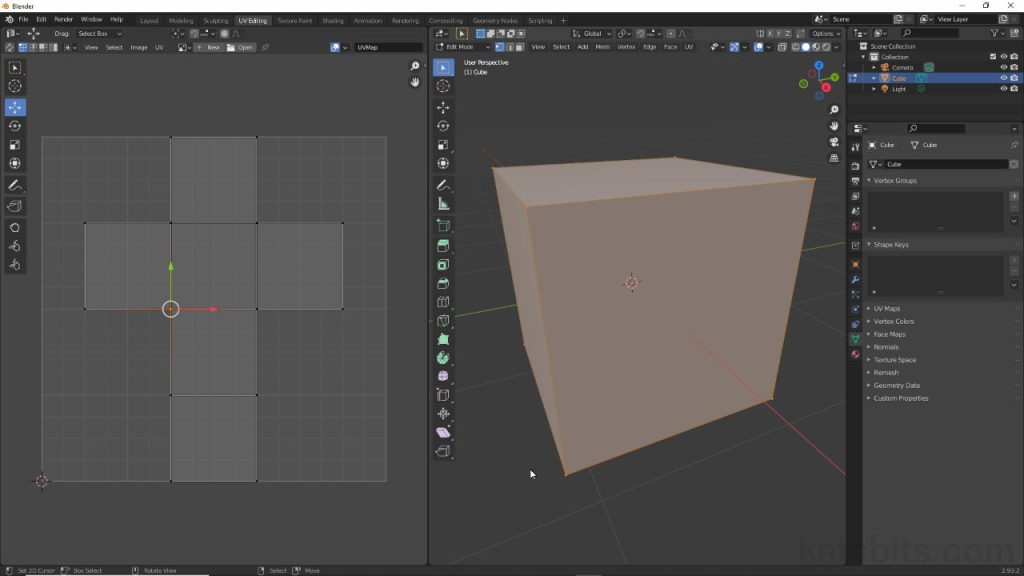Select the 3D Cursor tool

point(443,86)
